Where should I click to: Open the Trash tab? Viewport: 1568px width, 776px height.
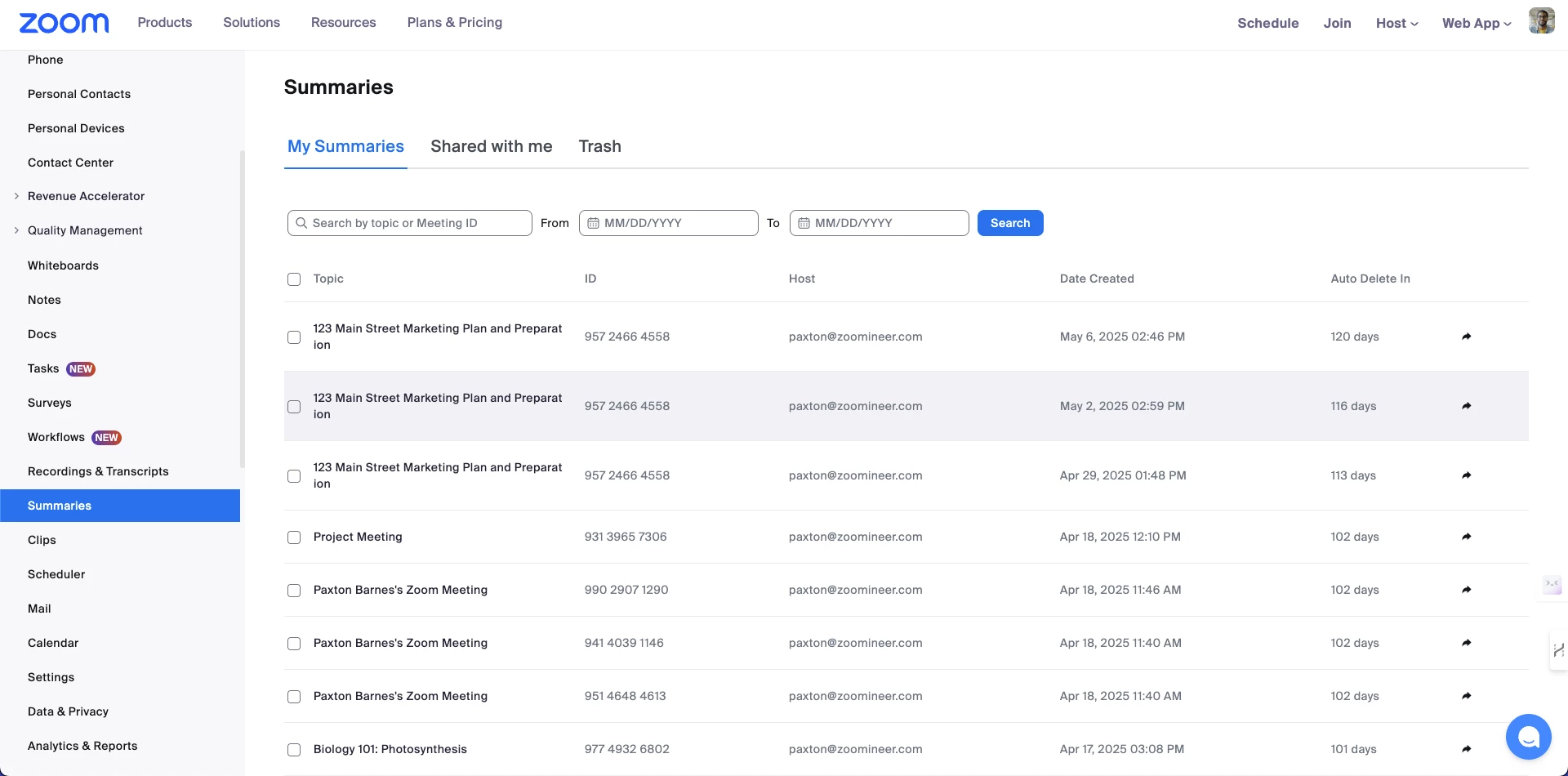600,146
